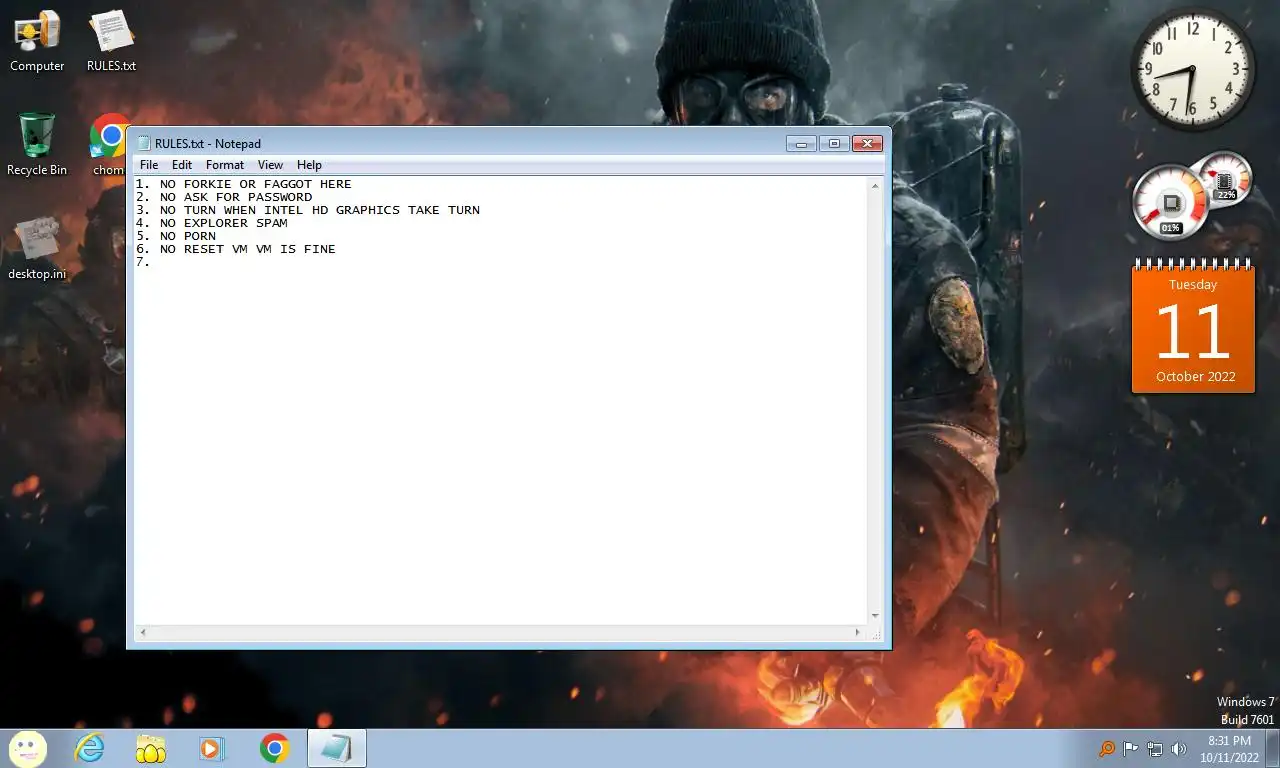This screenshot has height=768, width=1280.
Task: Click the line 'NO TURN WHEN INTEL HD GRAPHICS TAKE TURN'
Action: [320, 210]
